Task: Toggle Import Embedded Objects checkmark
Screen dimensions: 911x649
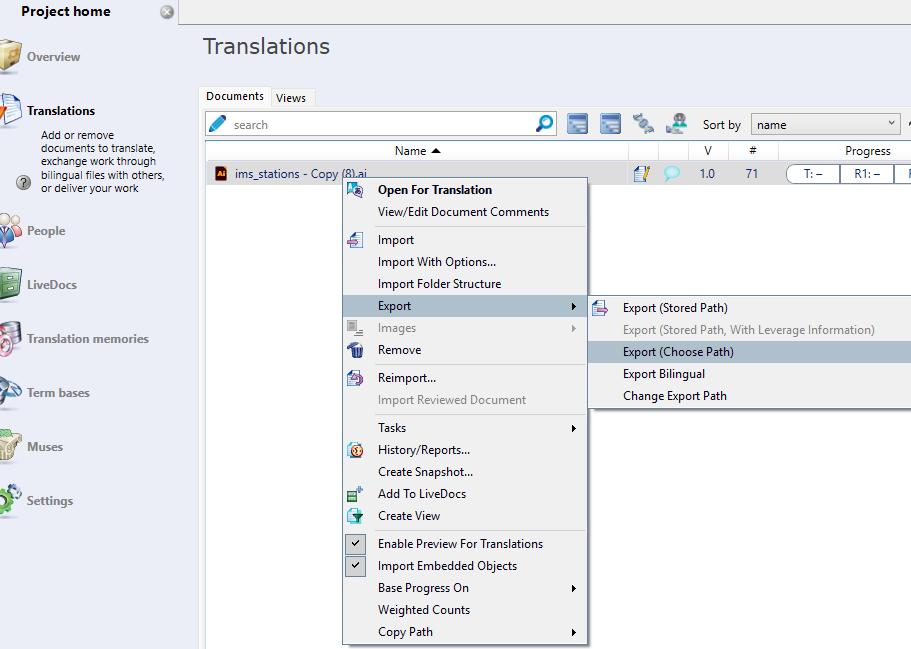Action: click(x=356, y=566)
